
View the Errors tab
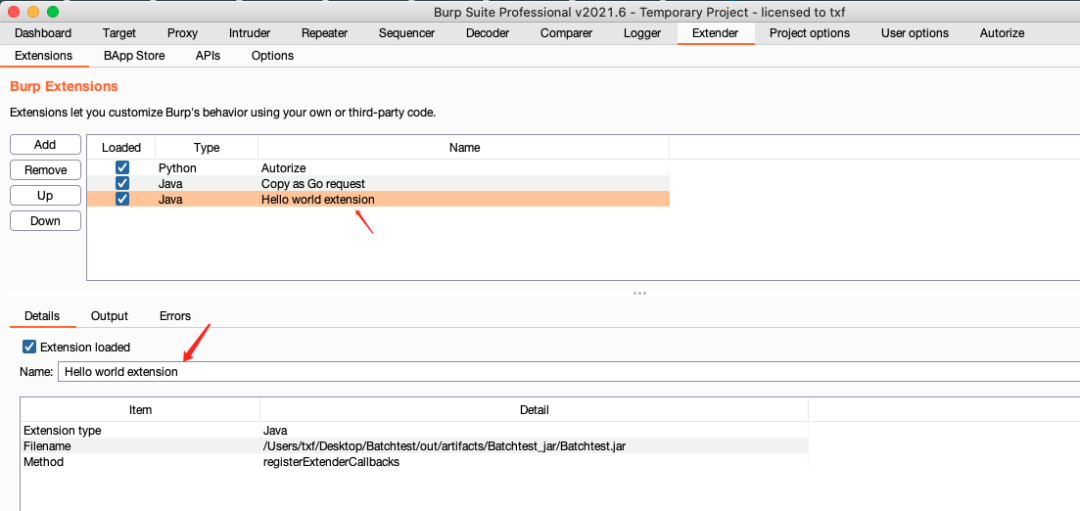pyautogui.click(x=175, y=315)
